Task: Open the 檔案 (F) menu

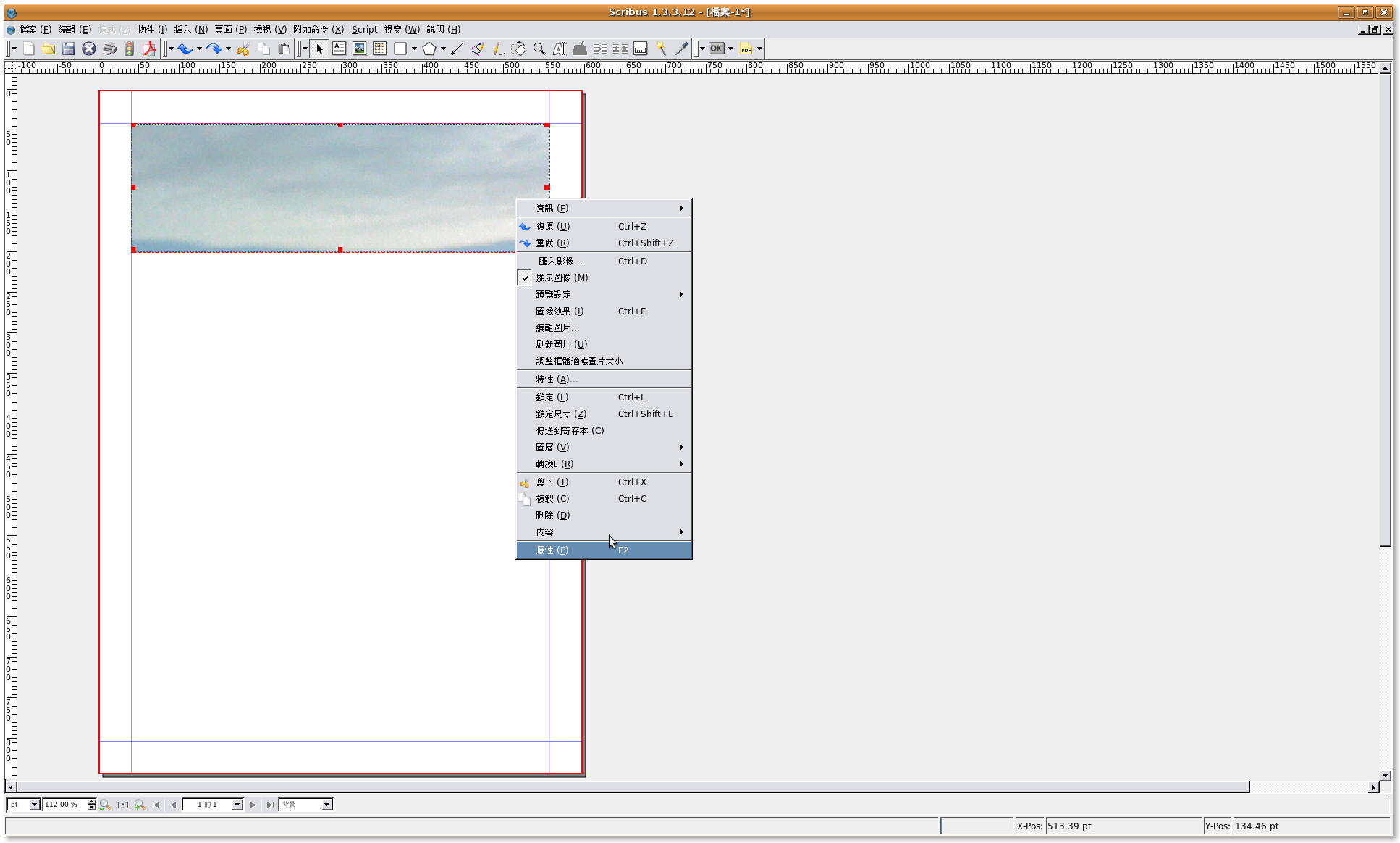Action: click(35, 30)
